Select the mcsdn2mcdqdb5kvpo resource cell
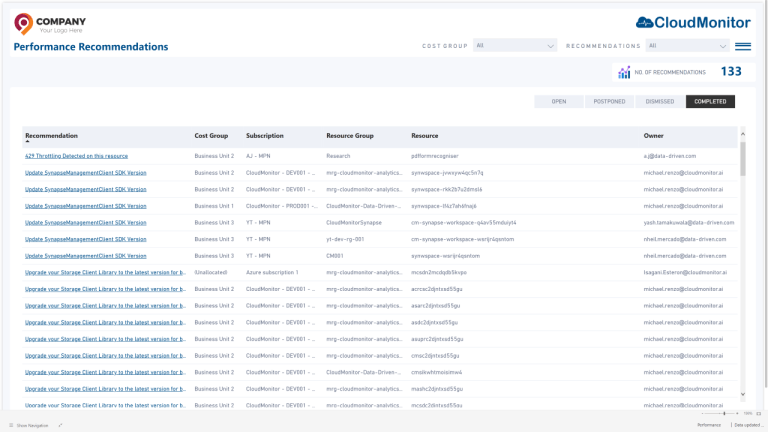Image resolution: width=768 pixels, height=432 pixels. (x=439, y=272)
